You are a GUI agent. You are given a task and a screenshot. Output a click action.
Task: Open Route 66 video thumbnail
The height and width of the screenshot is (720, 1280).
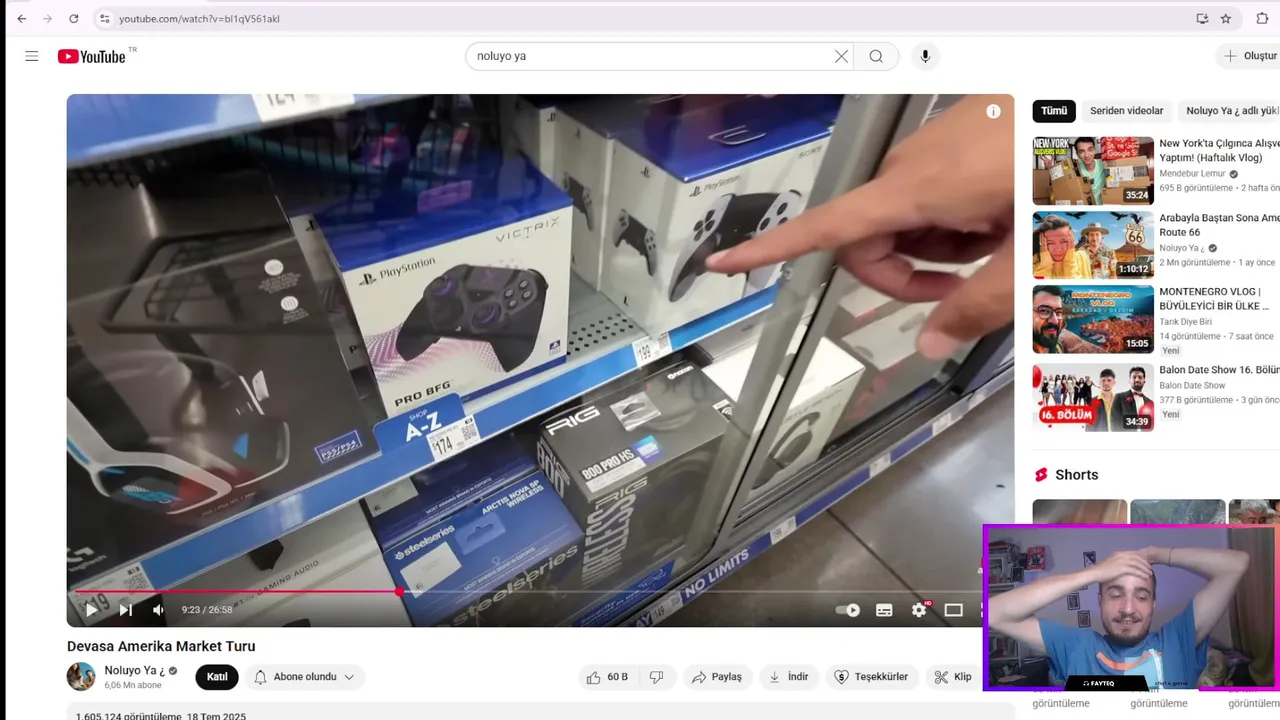click(x=1093, y=245)
